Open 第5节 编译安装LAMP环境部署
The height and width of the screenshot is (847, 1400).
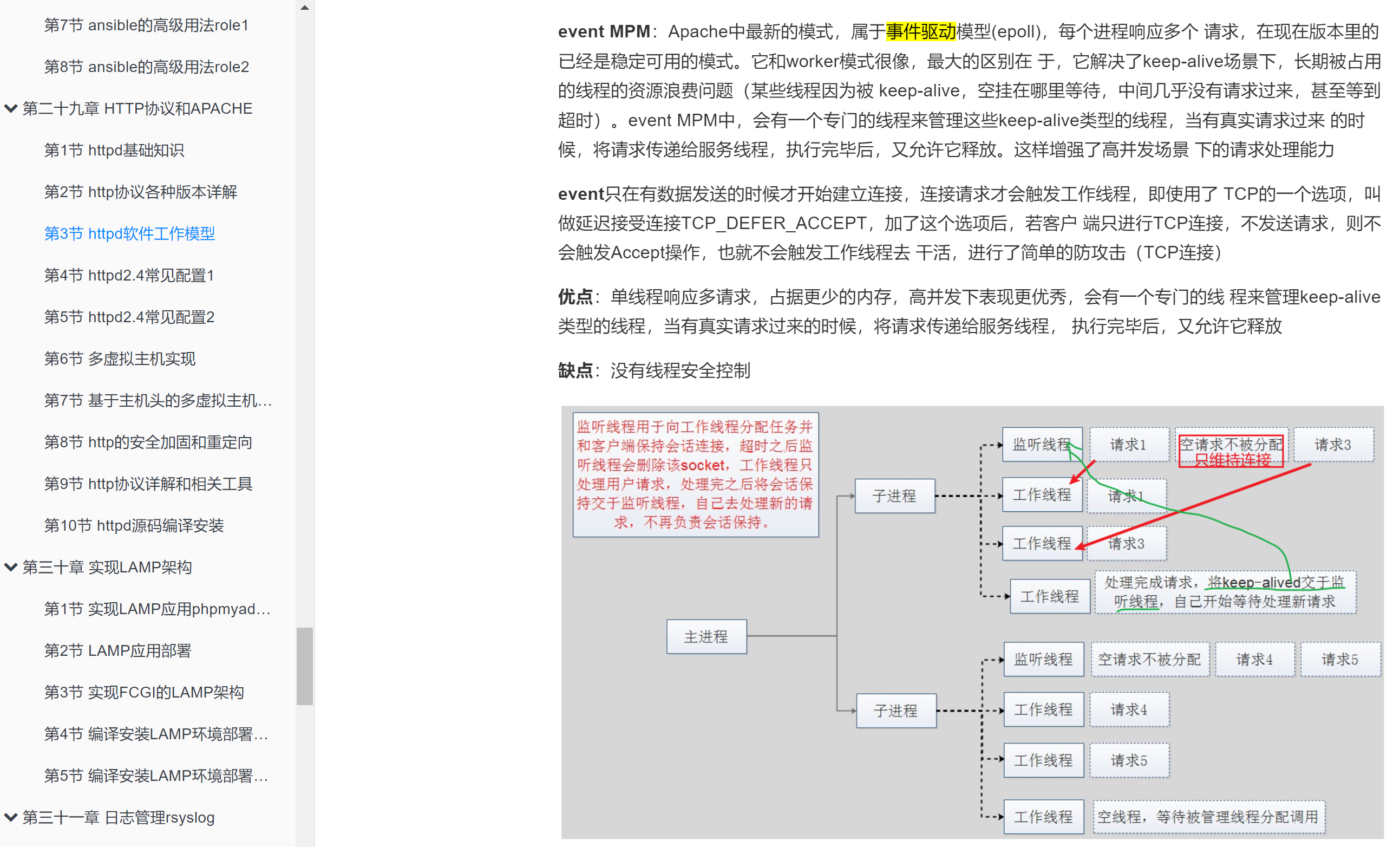tap(157, 776)
